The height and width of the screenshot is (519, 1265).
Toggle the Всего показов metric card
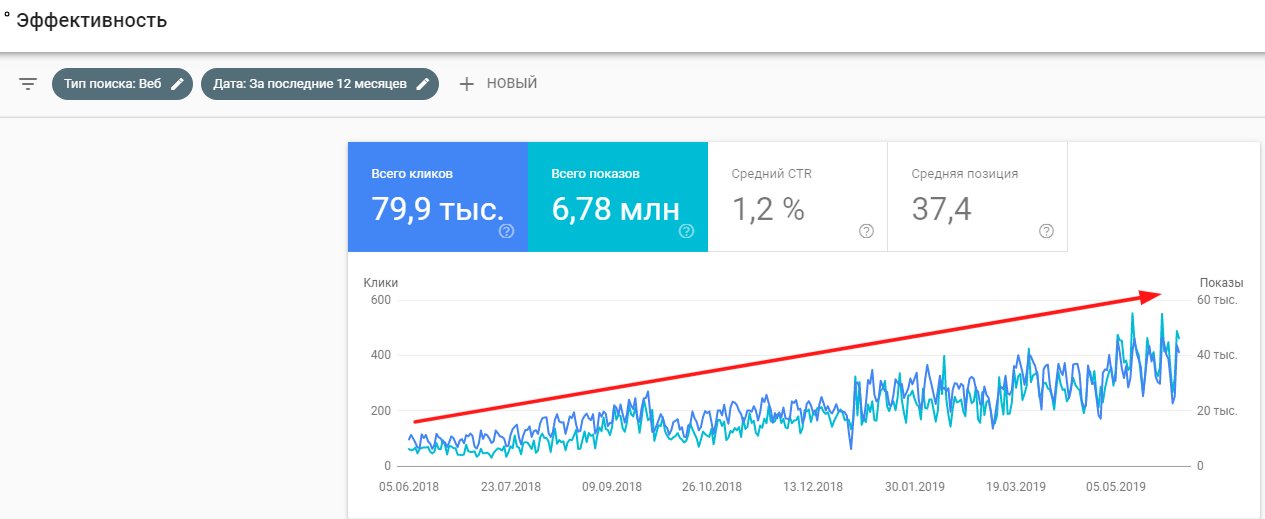(618, 196)
